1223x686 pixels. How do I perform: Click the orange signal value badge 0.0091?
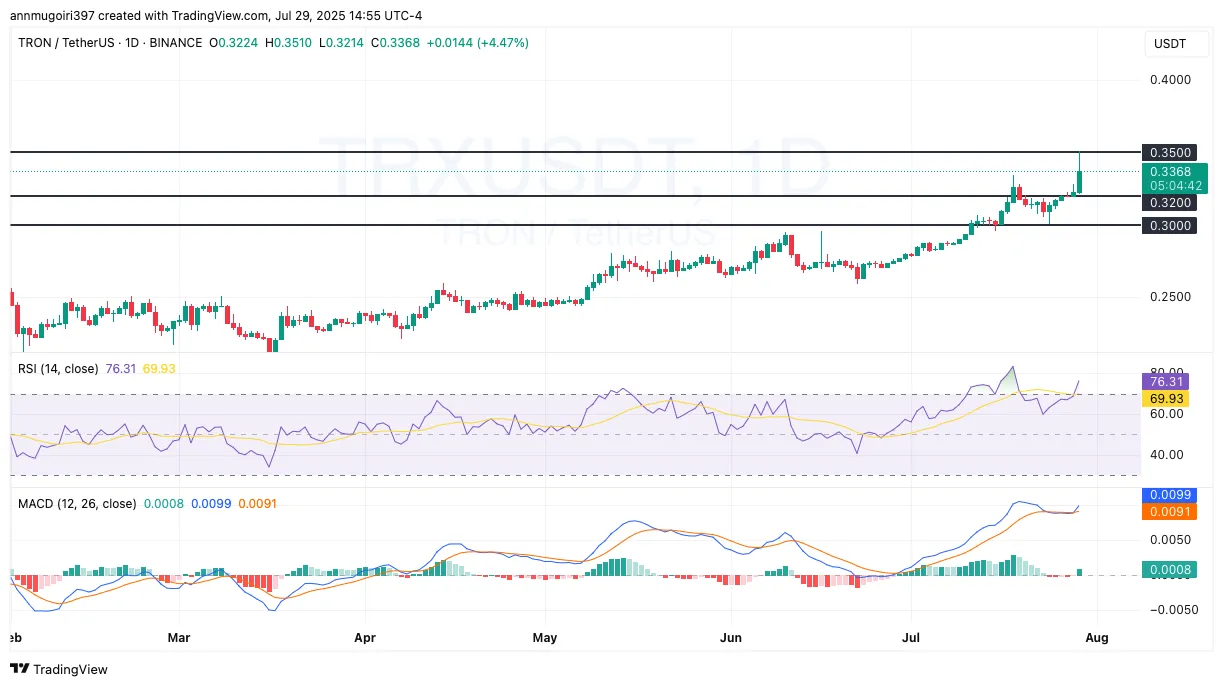1169,511
